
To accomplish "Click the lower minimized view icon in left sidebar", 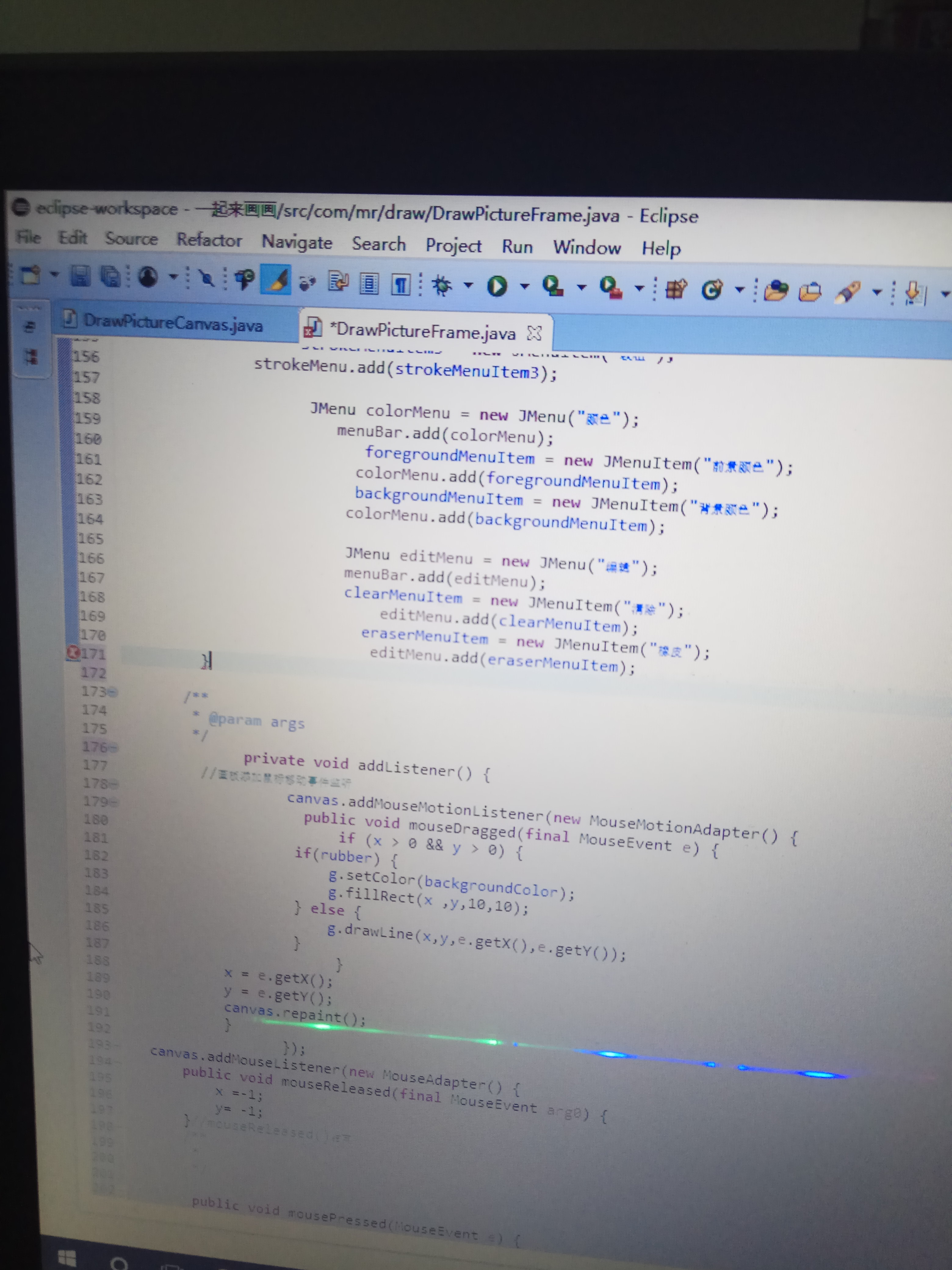I will click(31, 357).
